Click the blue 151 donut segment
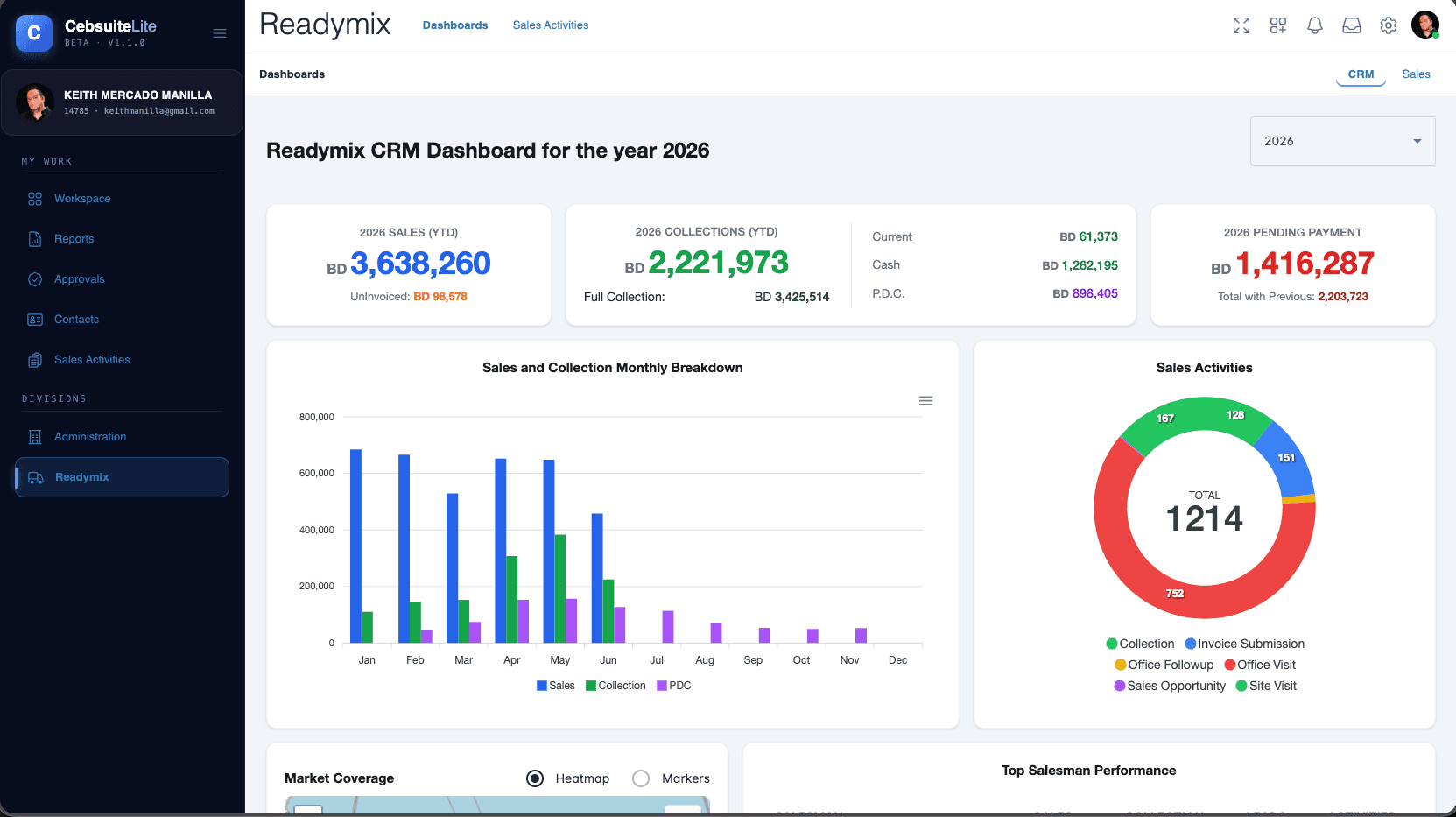The image size is (1456, 817). 1285,457
